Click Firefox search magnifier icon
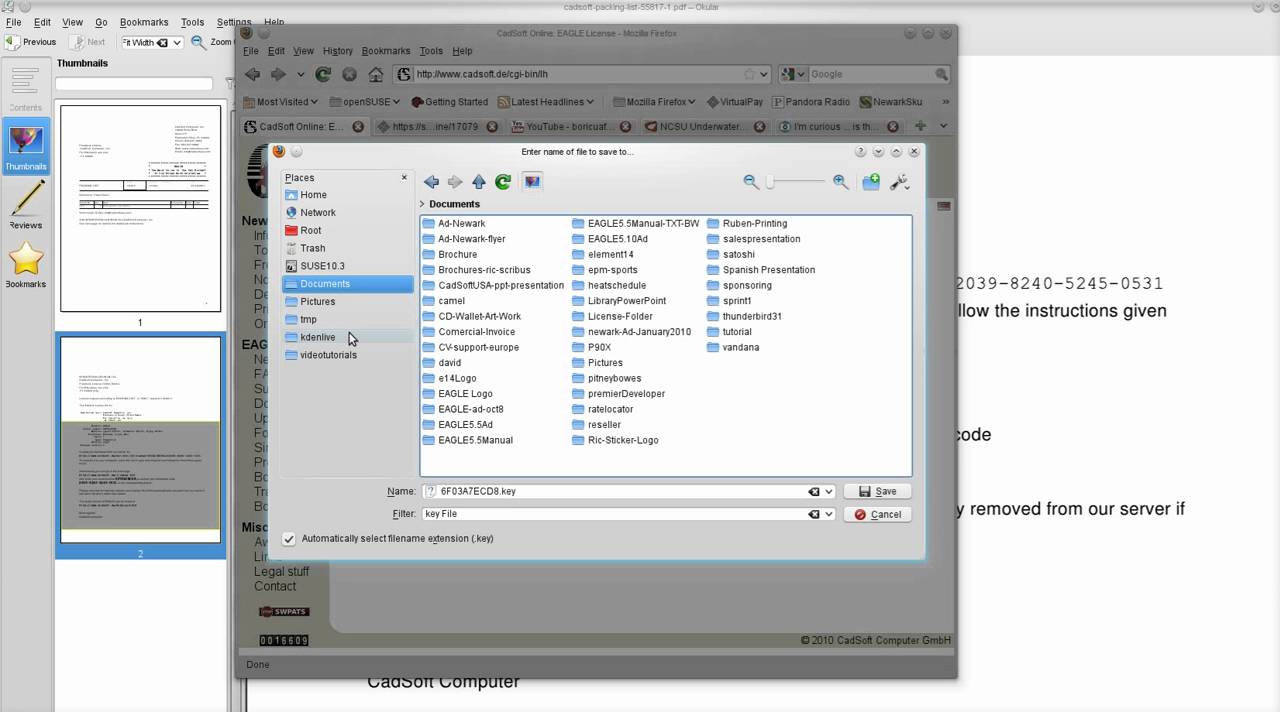The image size is (1280, 712). (941, 74)
